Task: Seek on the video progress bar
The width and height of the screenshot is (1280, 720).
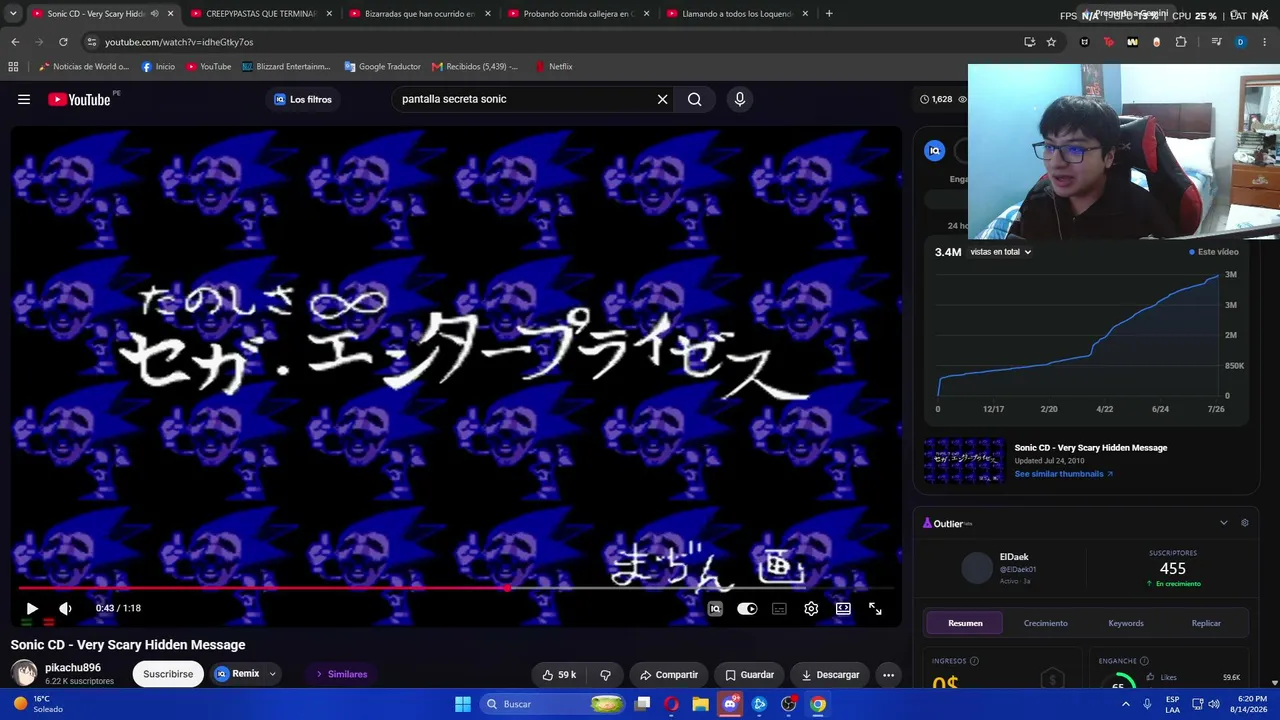Action: click(x=456, y=588)
